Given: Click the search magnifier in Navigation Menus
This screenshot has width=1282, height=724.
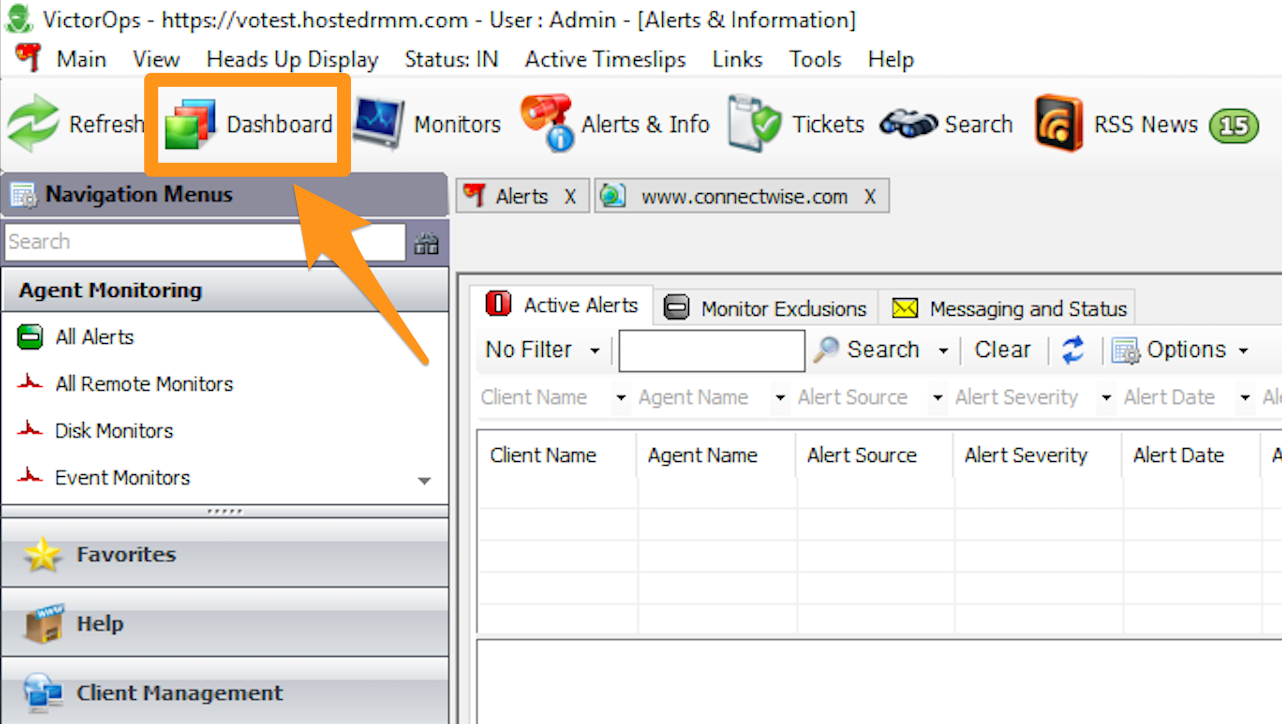Looking at the screenshot, I should (426, 242).
